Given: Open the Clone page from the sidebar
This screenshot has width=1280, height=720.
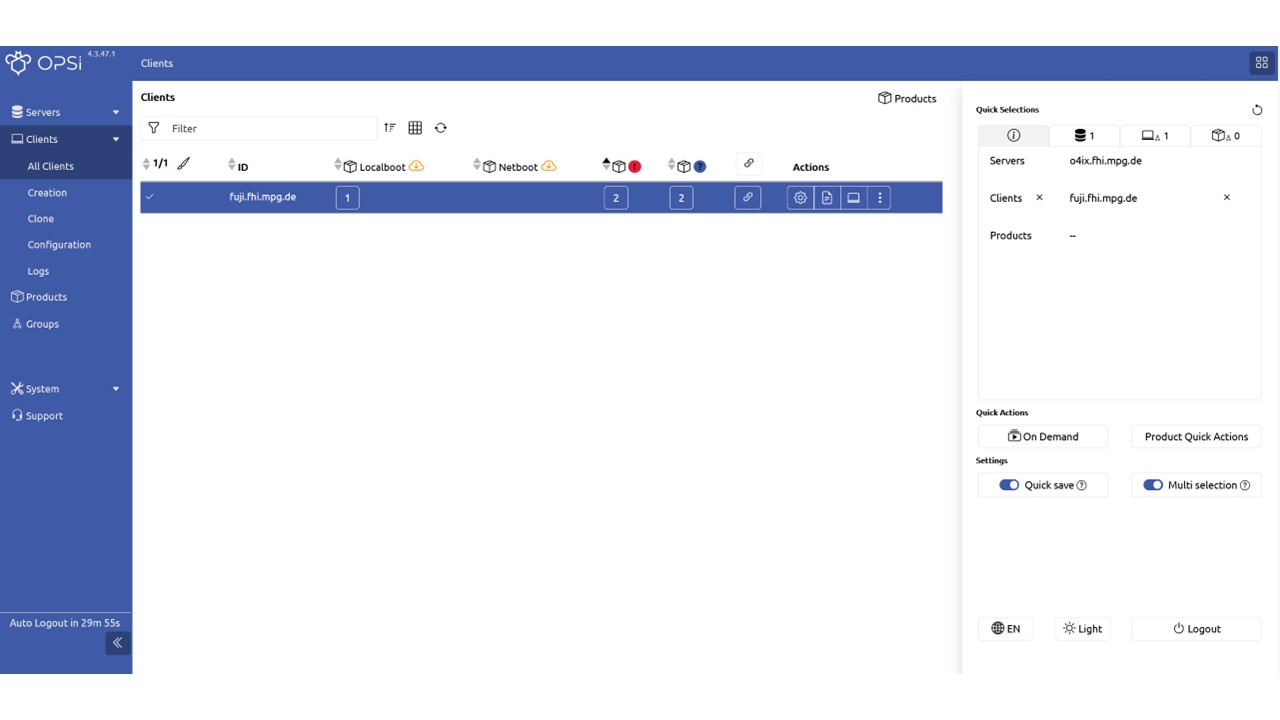Looking at the screenshot, I should pyautogui.click(x=40, y=218).
